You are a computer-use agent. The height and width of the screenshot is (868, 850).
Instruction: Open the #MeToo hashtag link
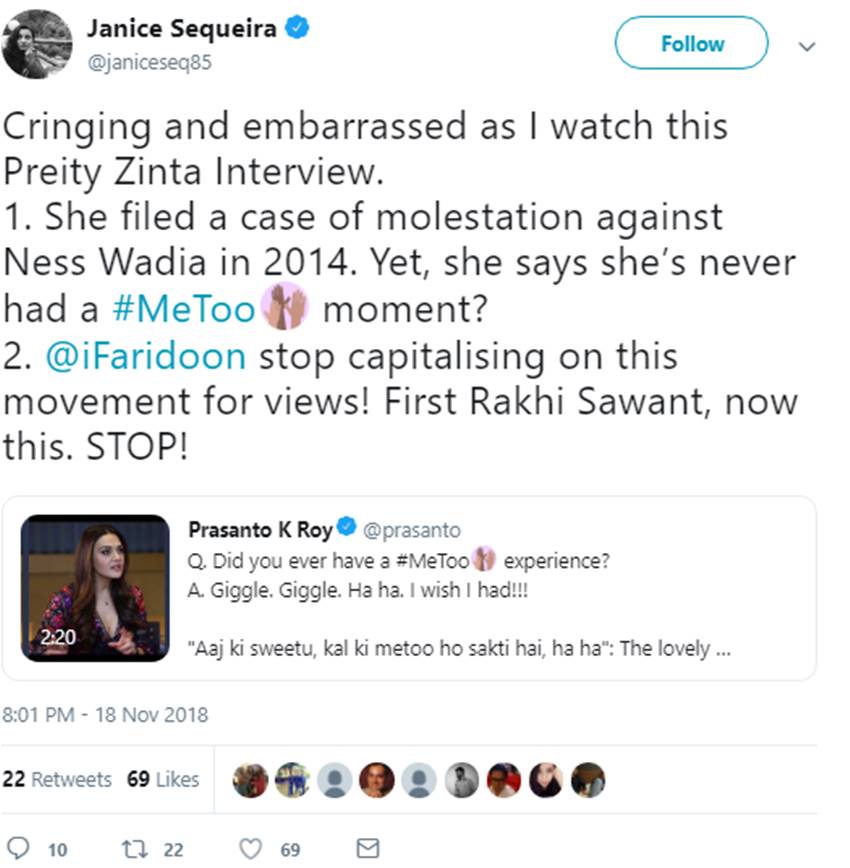coord(184,309)
